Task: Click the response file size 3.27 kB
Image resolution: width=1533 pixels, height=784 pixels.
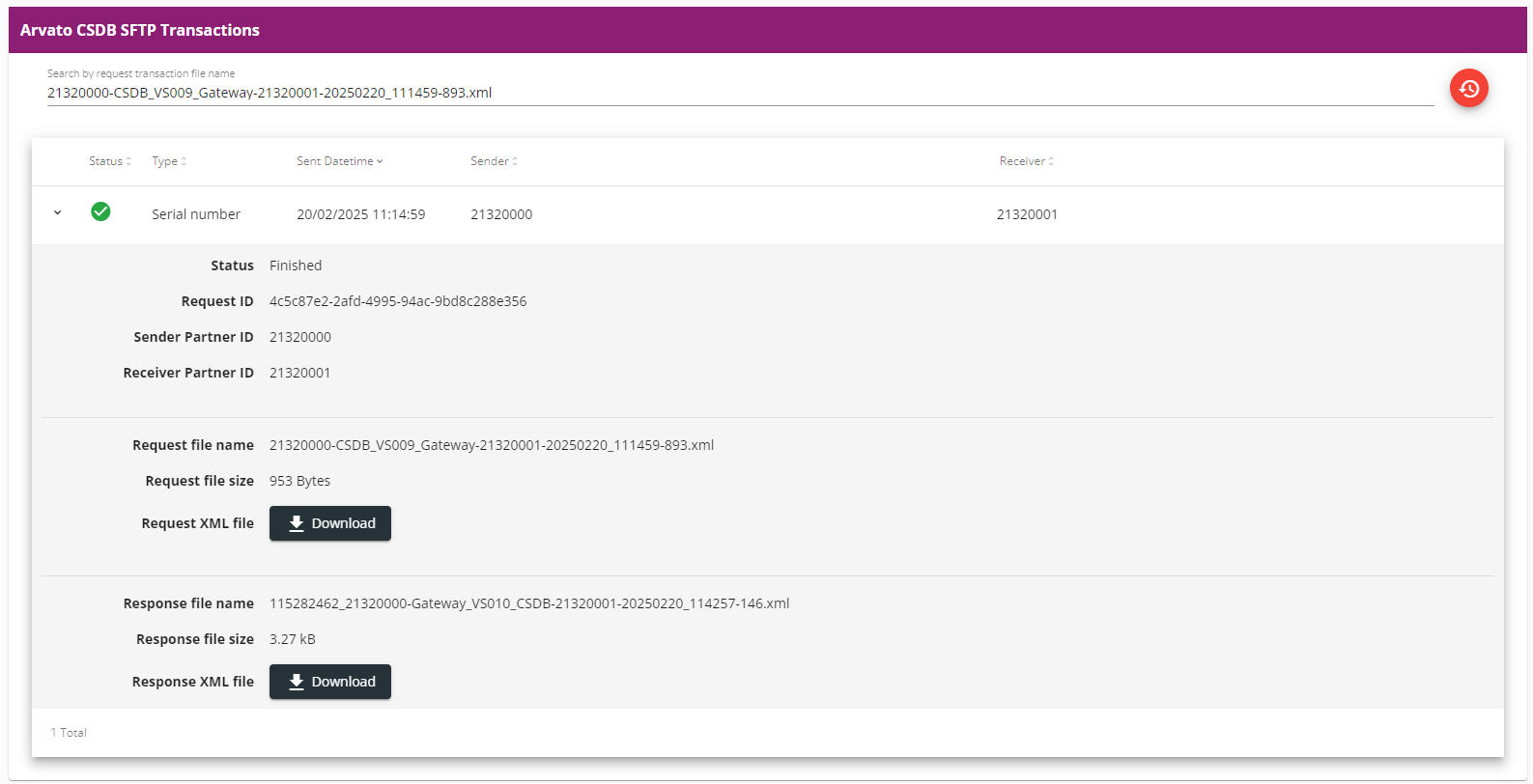Action: (293, 639)
